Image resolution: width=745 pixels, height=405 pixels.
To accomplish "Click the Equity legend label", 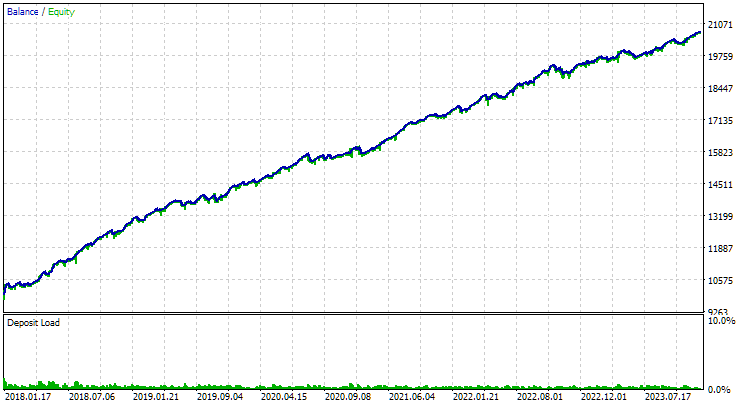I will pos(61,12).
